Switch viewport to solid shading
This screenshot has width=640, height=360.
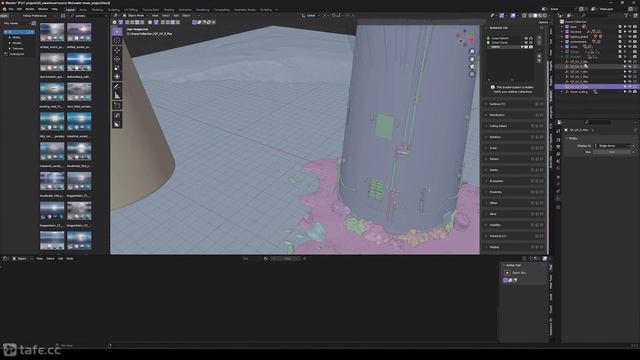(535, 16)
